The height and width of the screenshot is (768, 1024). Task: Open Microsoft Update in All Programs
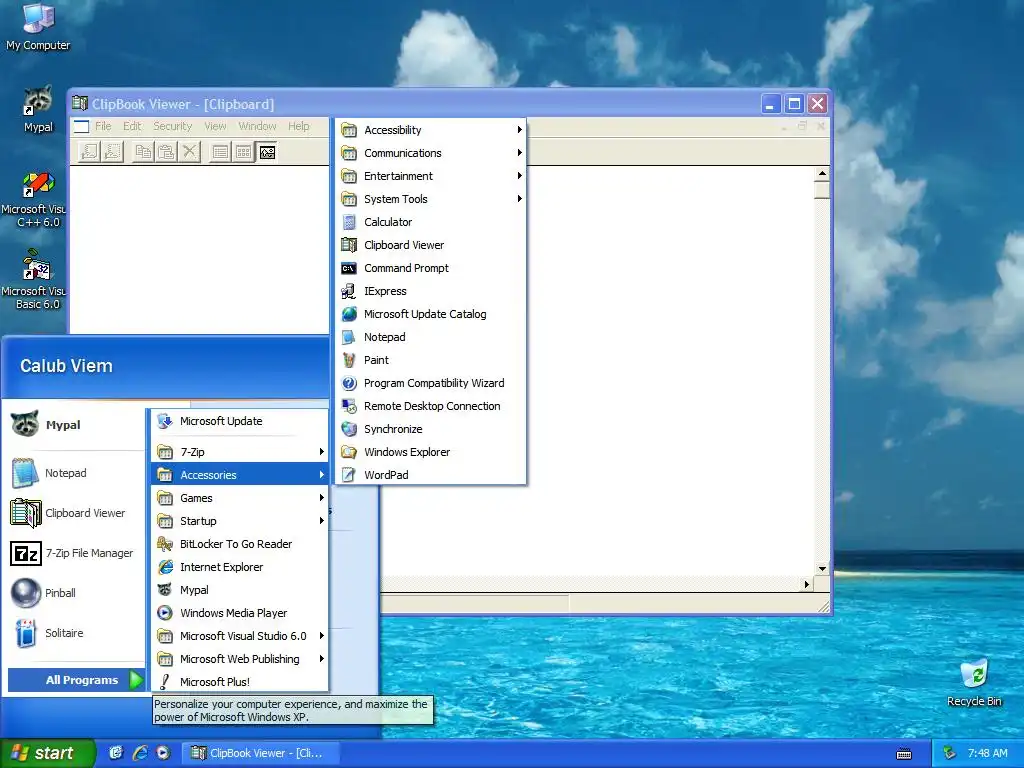[x=239, y=421]
